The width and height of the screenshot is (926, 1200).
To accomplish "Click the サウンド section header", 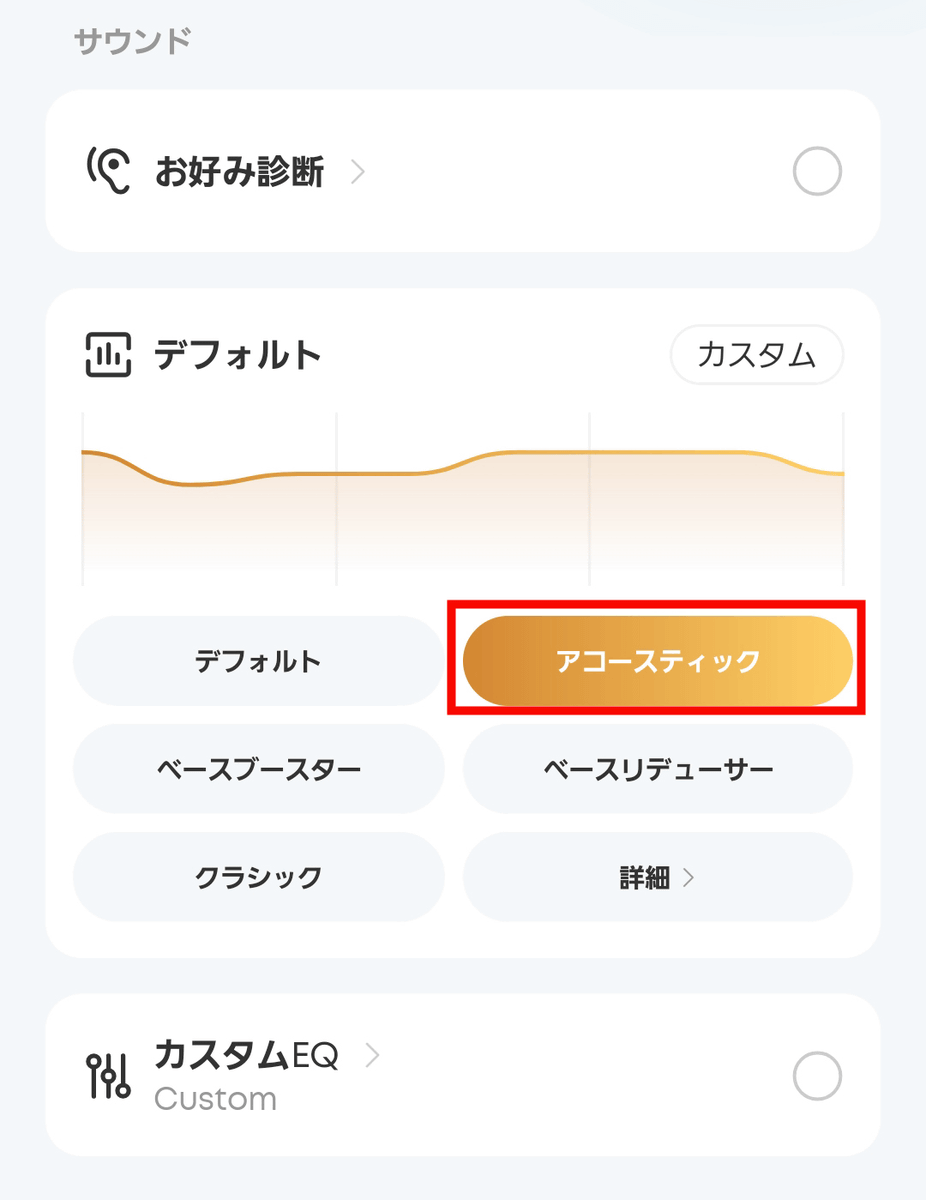I will tap(132, 42).
